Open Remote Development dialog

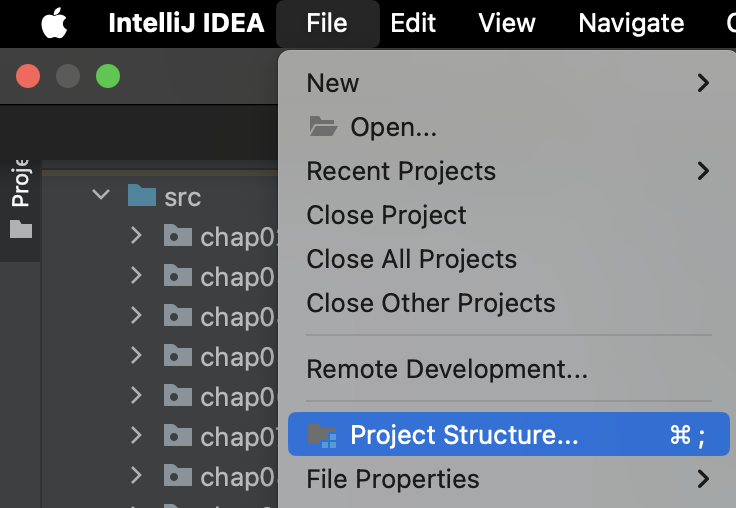[x=446, y=369]
